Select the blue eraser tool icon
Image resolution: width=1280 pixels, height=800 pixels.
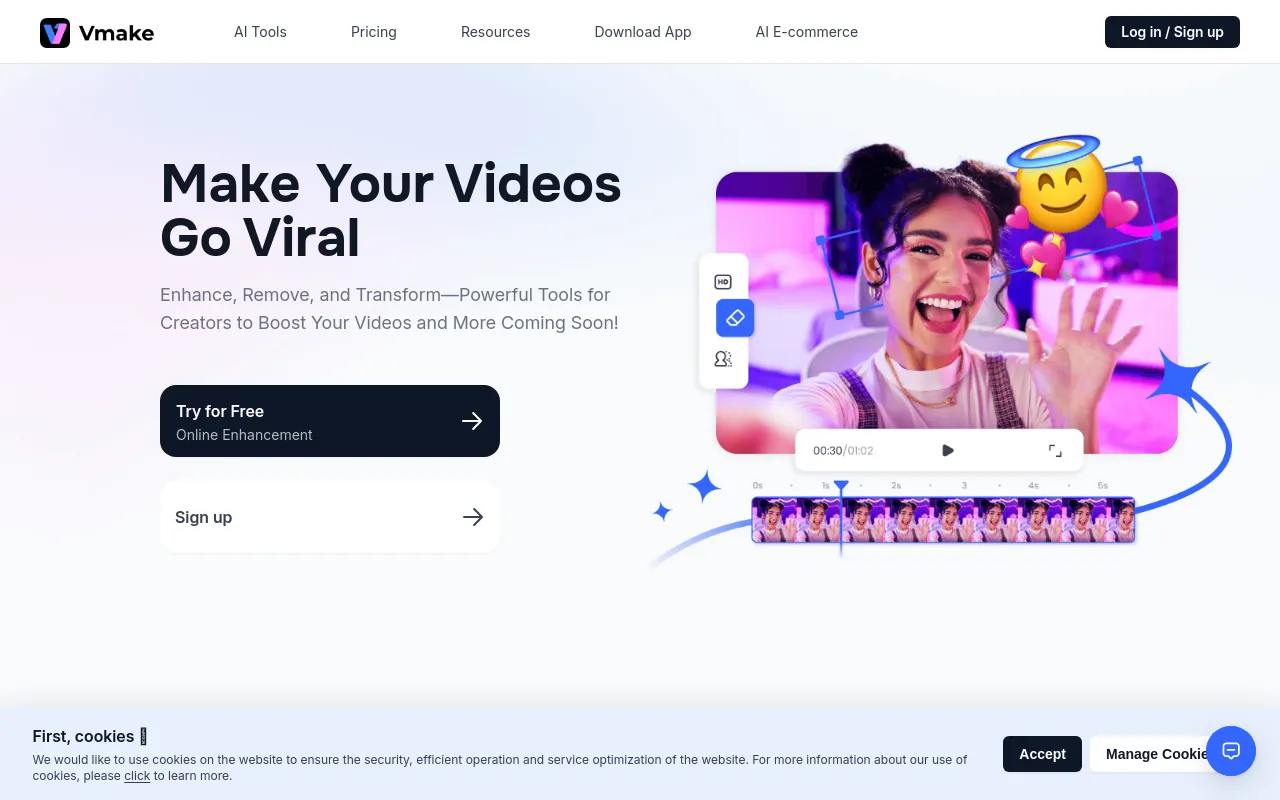pos(735,318)
